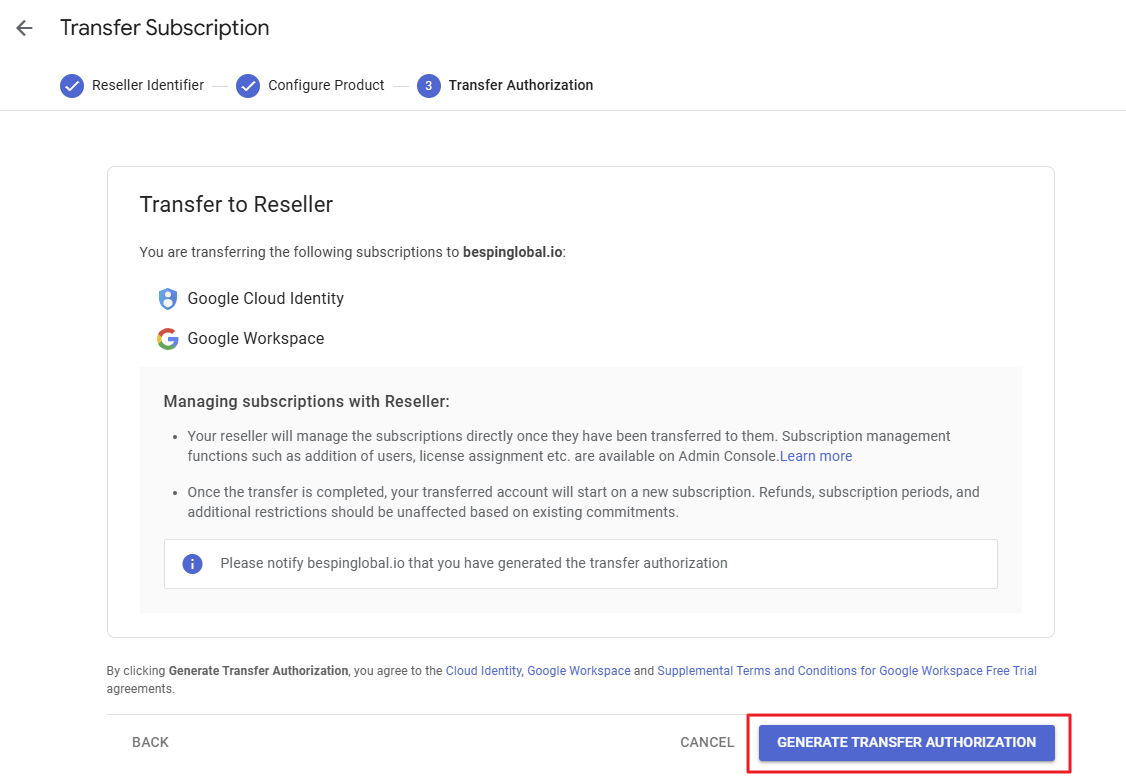Click the bold bespinglobal.io reseller name
Screen dimensions: 1126x783
point(513,252)
